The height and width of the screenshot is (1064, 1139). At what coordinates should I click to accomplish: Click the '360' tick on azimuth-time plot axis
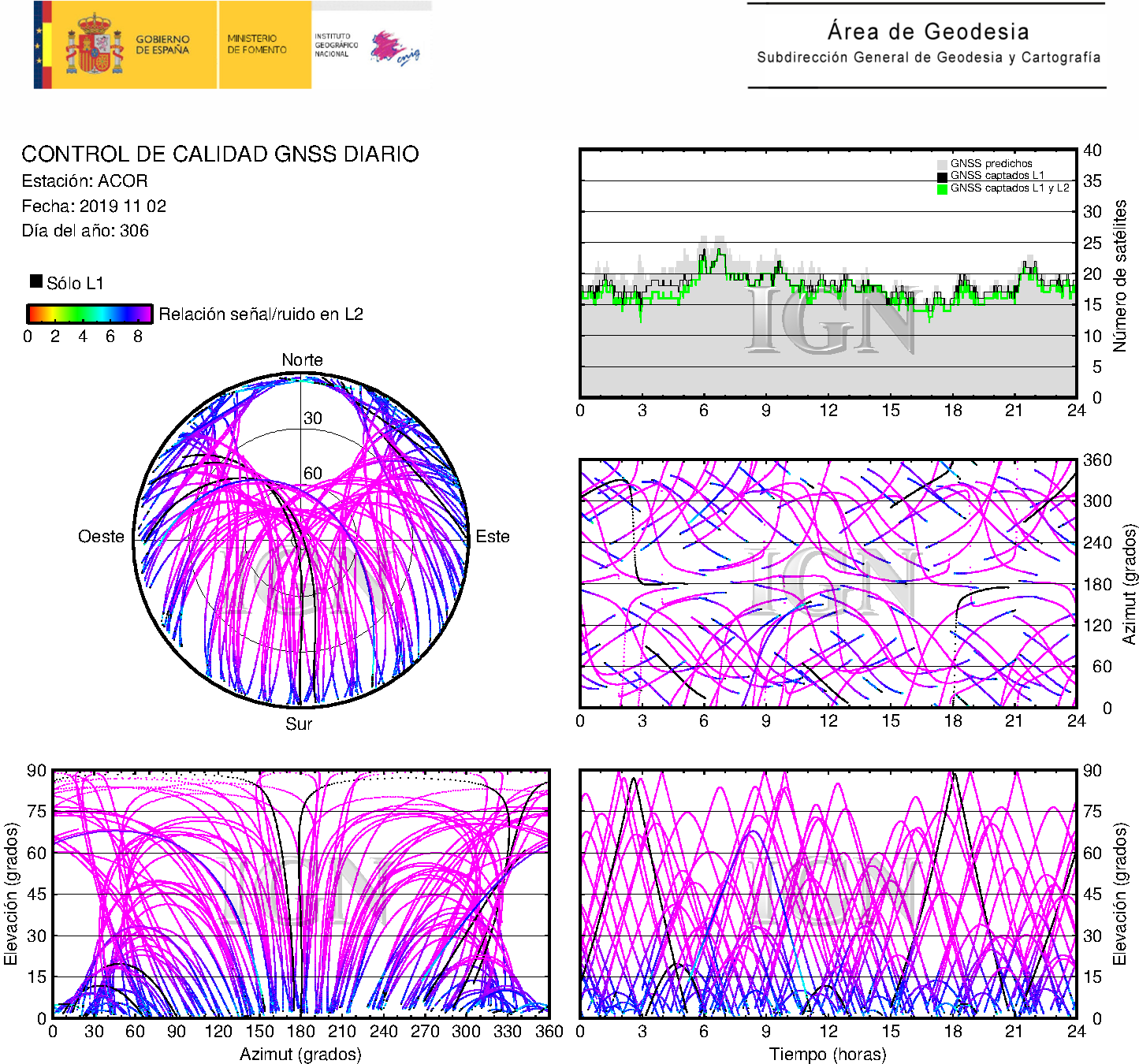pyautogui.click(x=1097, y=459)
